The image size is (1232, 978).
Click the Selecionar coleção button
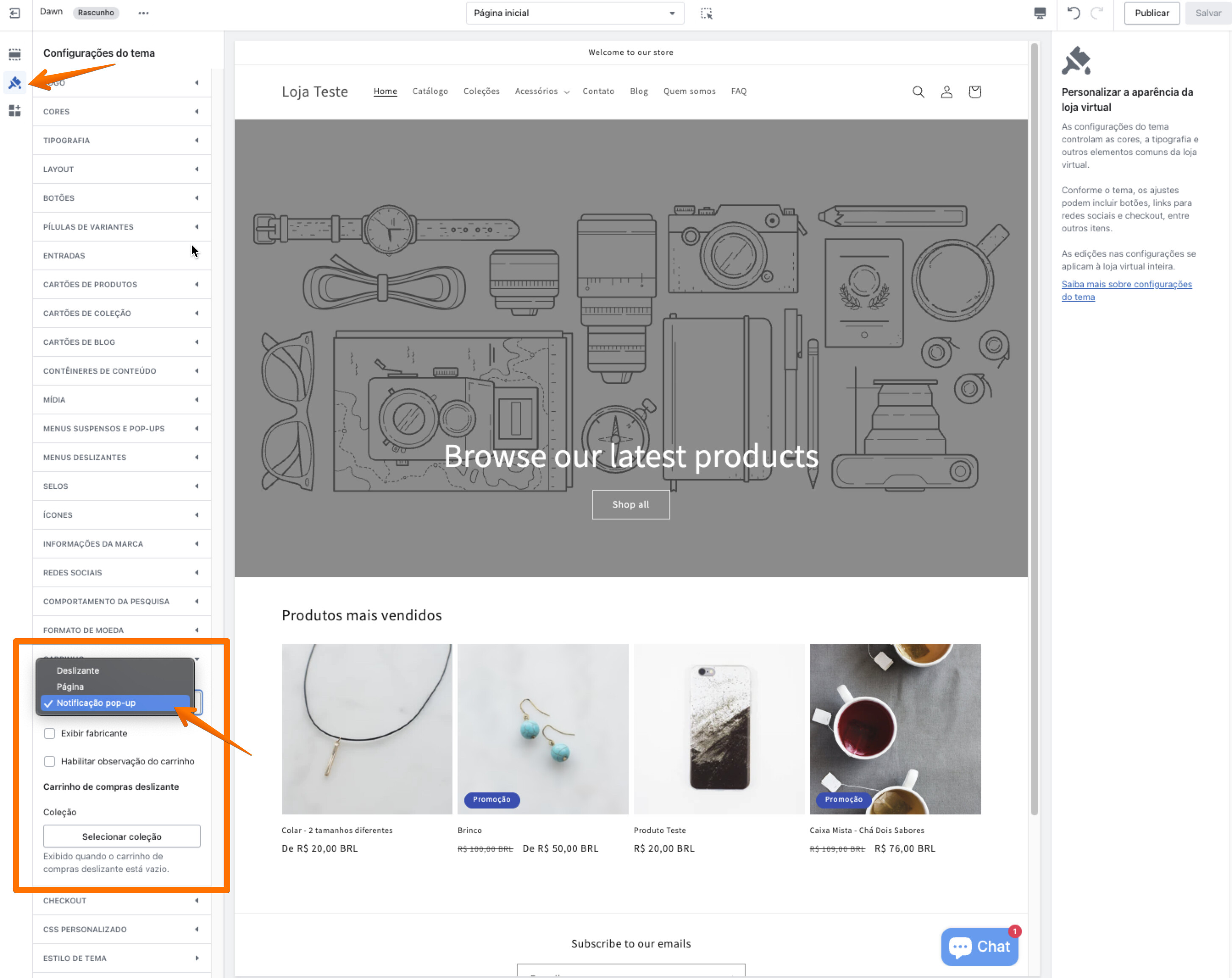(122, 836)
